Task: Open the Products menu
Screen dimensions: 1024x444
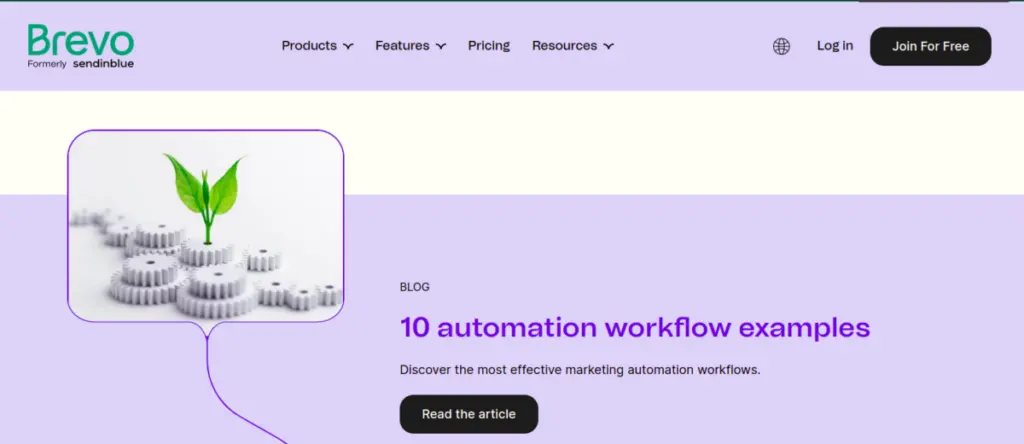Action: (x=308, y=45)
